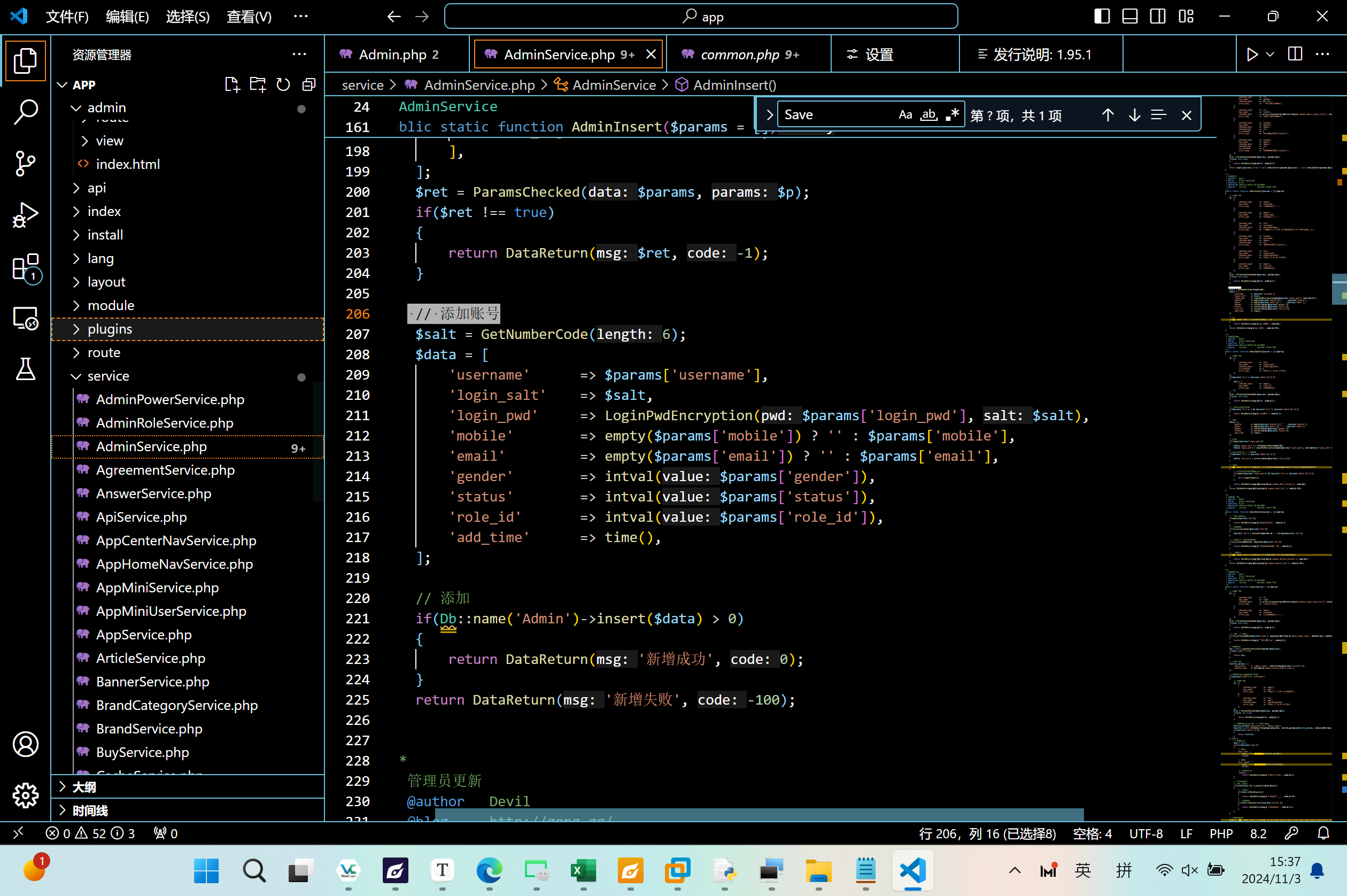This screenshot has height=896, width=1347.
Task: Navigate back with the arrow
Action: [x=393, y=17]
